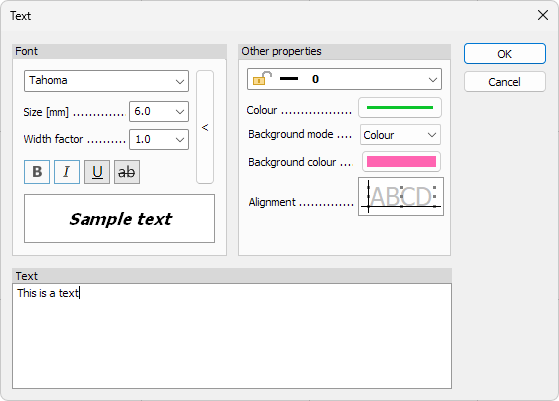Open the Width factor dropdown
This screenshot has width=559, height=401.
click(x=159, y=139)
